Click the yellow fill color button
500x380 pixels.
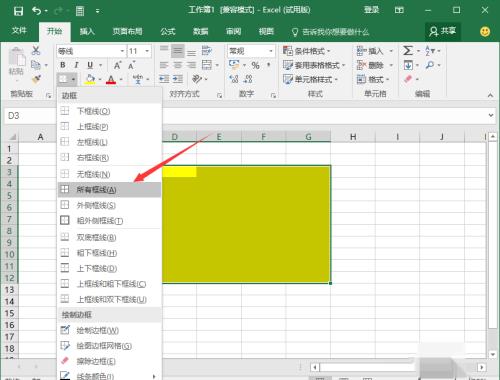(x=89, y=79)
